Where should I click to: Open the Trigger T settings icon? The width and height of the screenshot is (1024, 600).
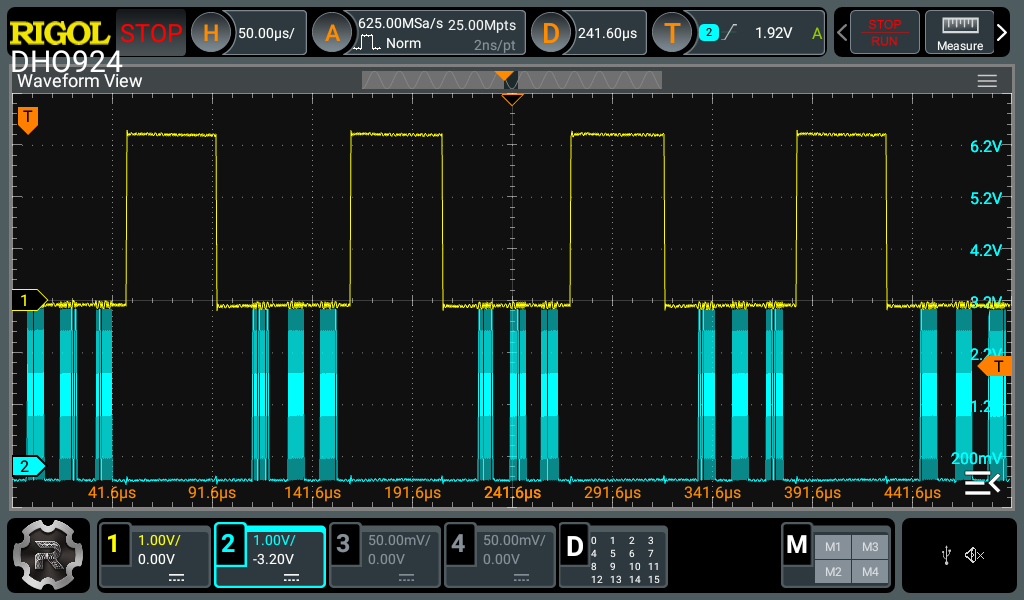(x=672, y=33)
